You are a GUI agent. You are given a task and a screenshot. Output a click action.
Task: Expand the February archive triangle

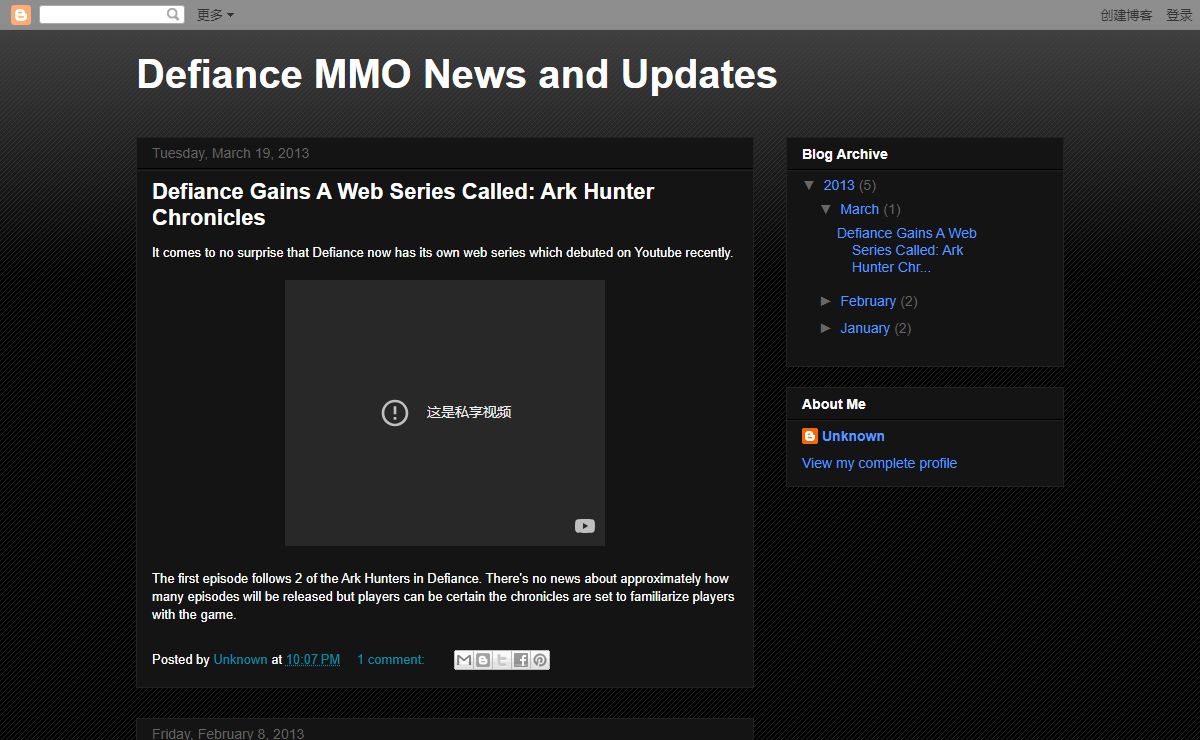coord(826,301)
